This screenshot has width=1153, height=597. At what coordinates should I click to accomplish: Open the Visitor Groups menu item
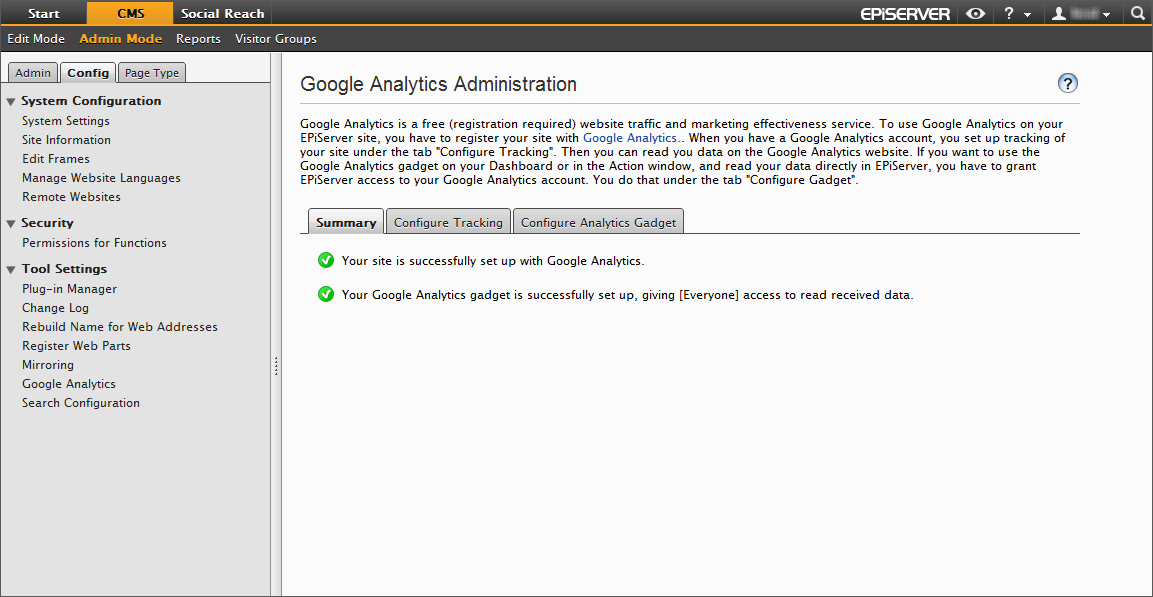[x=275, y=39]
